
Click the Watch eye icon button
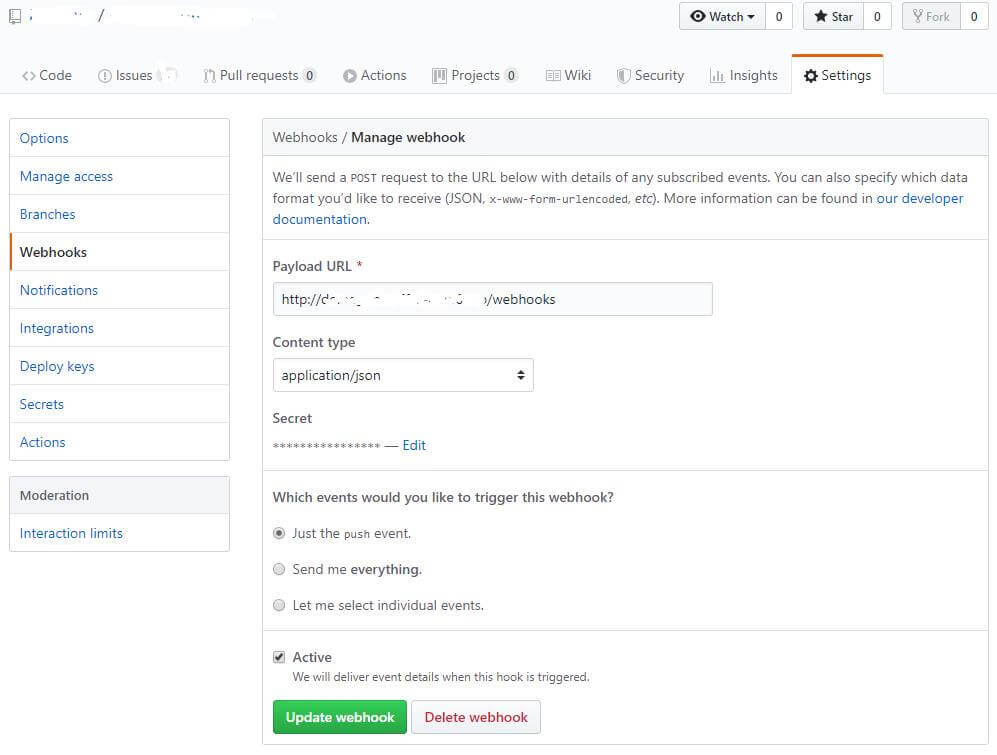tap(722, 16)
